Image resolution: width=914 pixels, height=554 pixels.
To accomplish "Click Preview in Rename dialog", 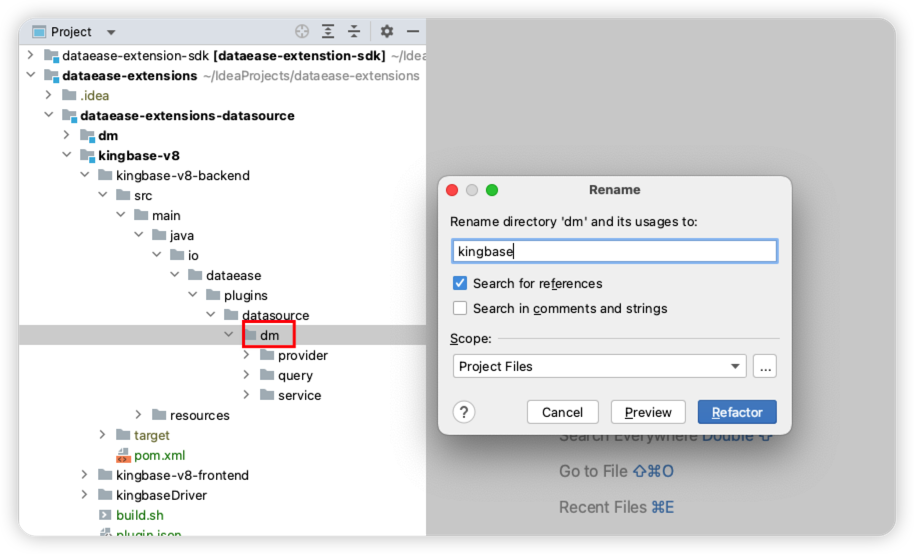I will coord(648,412).
